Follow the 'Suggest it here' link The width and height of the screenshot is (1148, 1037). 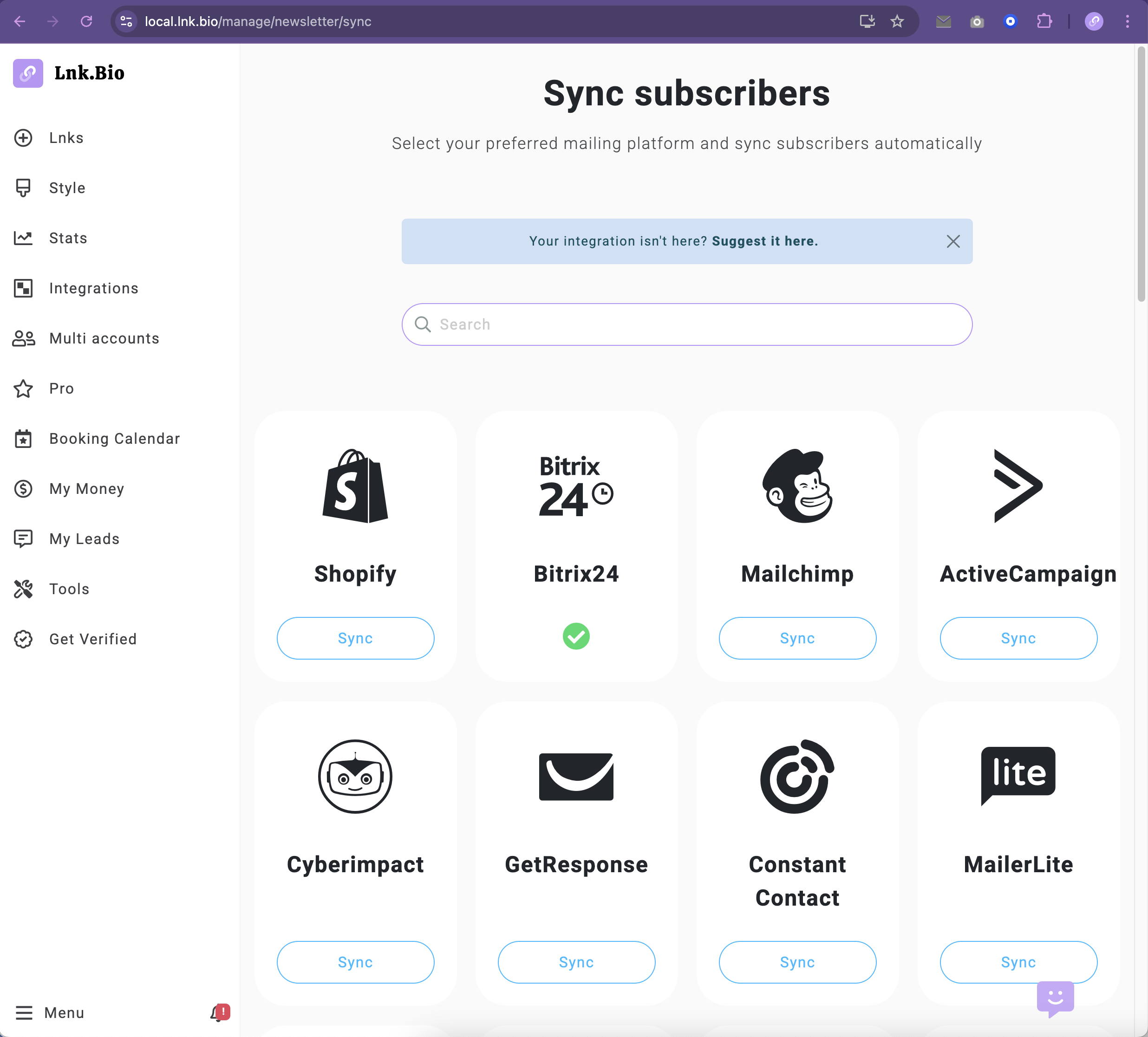click(764, 241)
